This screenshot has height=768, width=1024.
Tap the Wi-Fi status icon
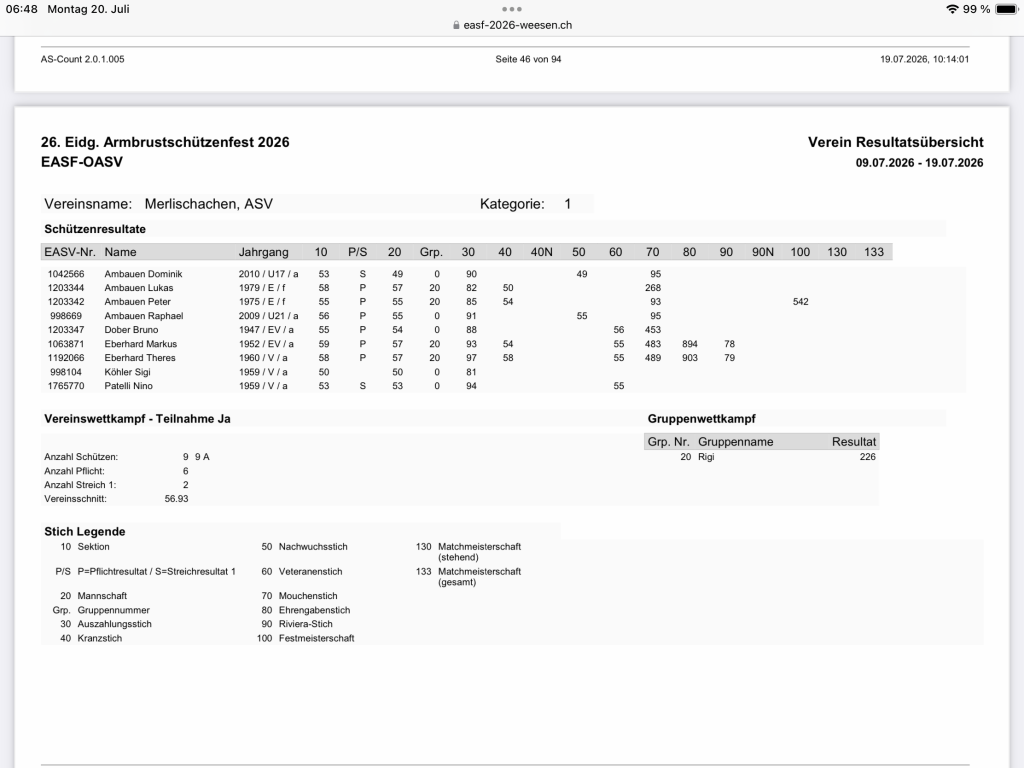click(952, 9)
